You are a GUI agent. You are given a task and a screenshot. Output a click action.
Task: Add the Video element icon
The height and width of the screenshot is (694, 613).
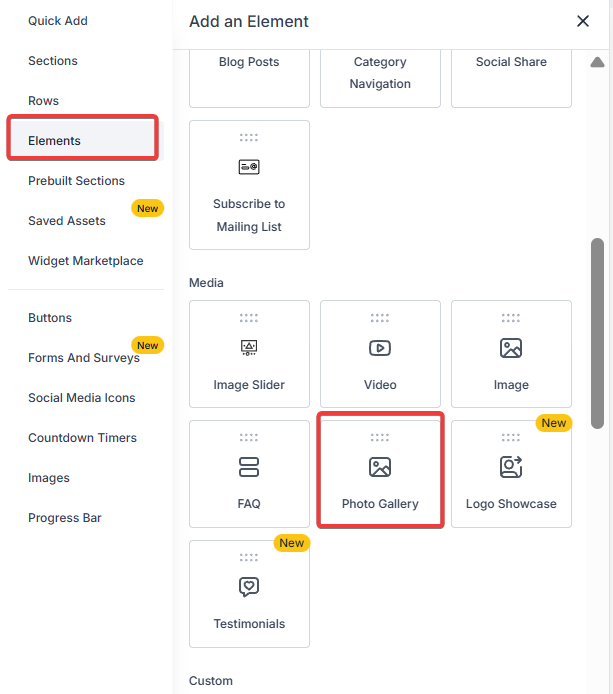point(380,348)
